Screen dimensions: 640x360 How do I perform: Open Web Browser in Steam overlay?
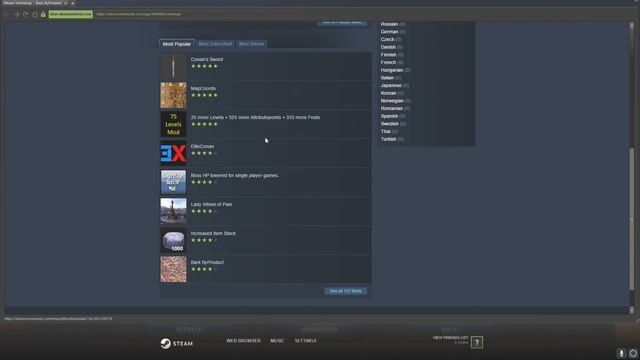pos(243,340)
